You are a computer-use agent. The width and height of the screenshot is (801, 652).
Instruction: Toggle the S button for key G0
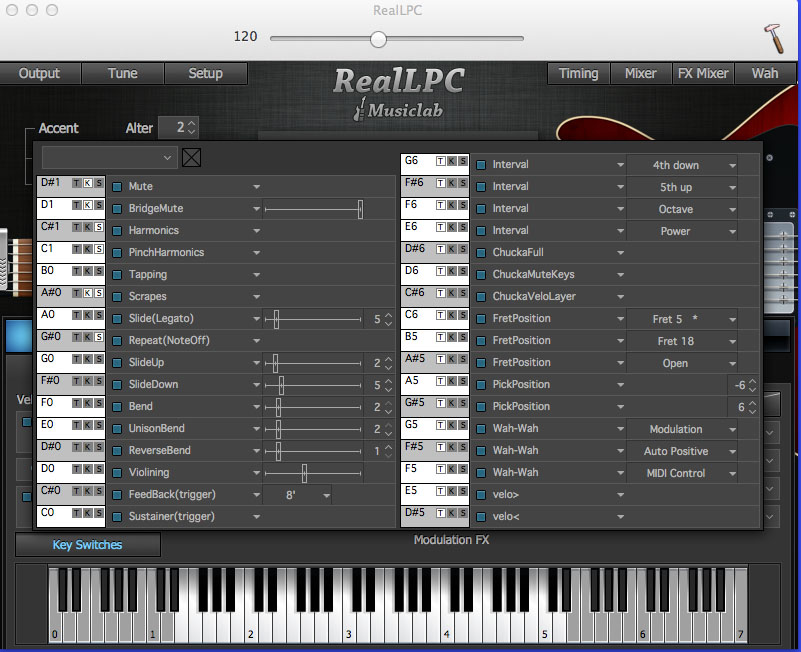click(x=99, y=359)
